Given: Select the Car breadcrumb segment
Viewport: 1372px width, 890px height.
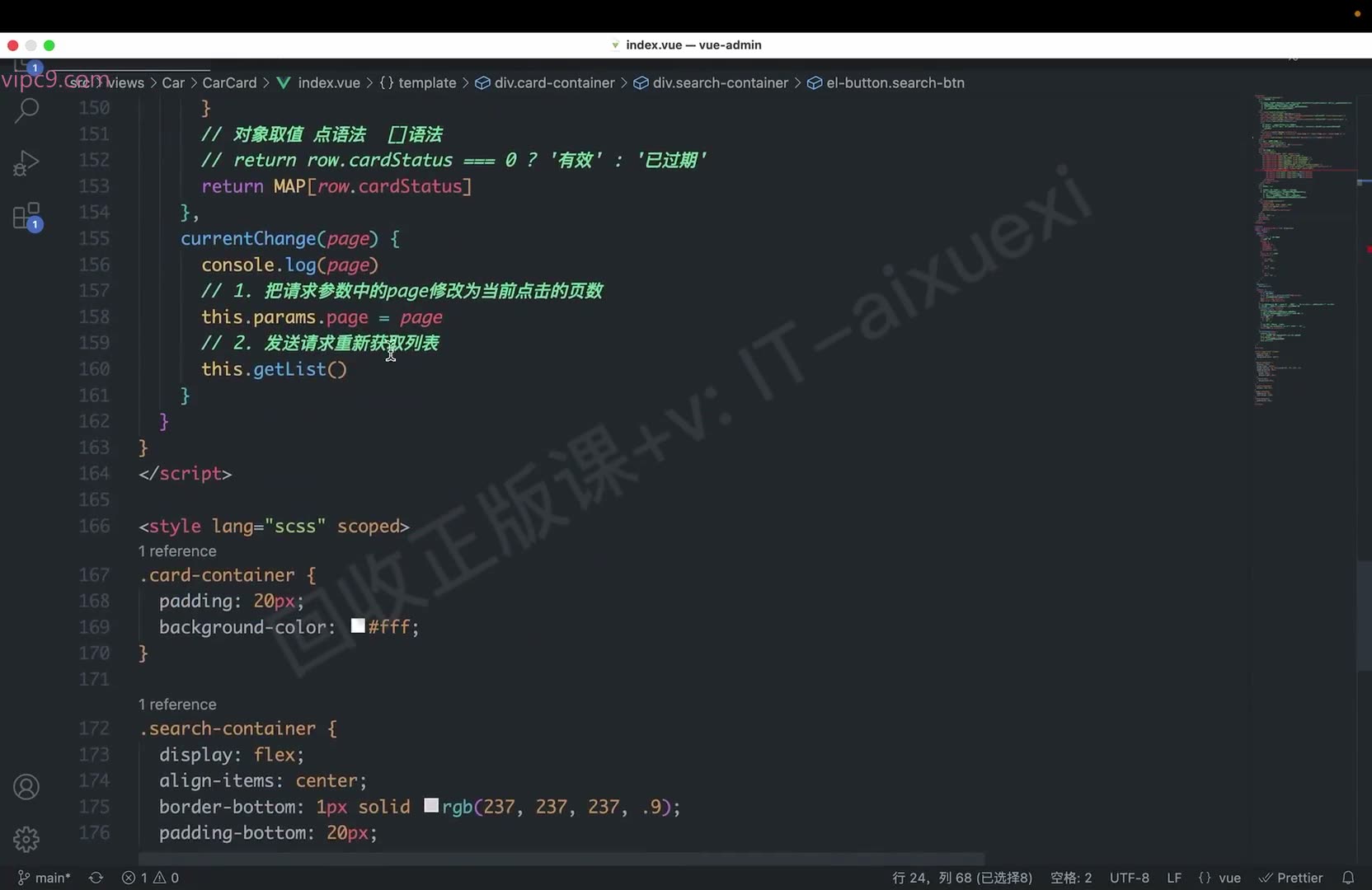Looking at the screenshot, I should click(173, 82).
